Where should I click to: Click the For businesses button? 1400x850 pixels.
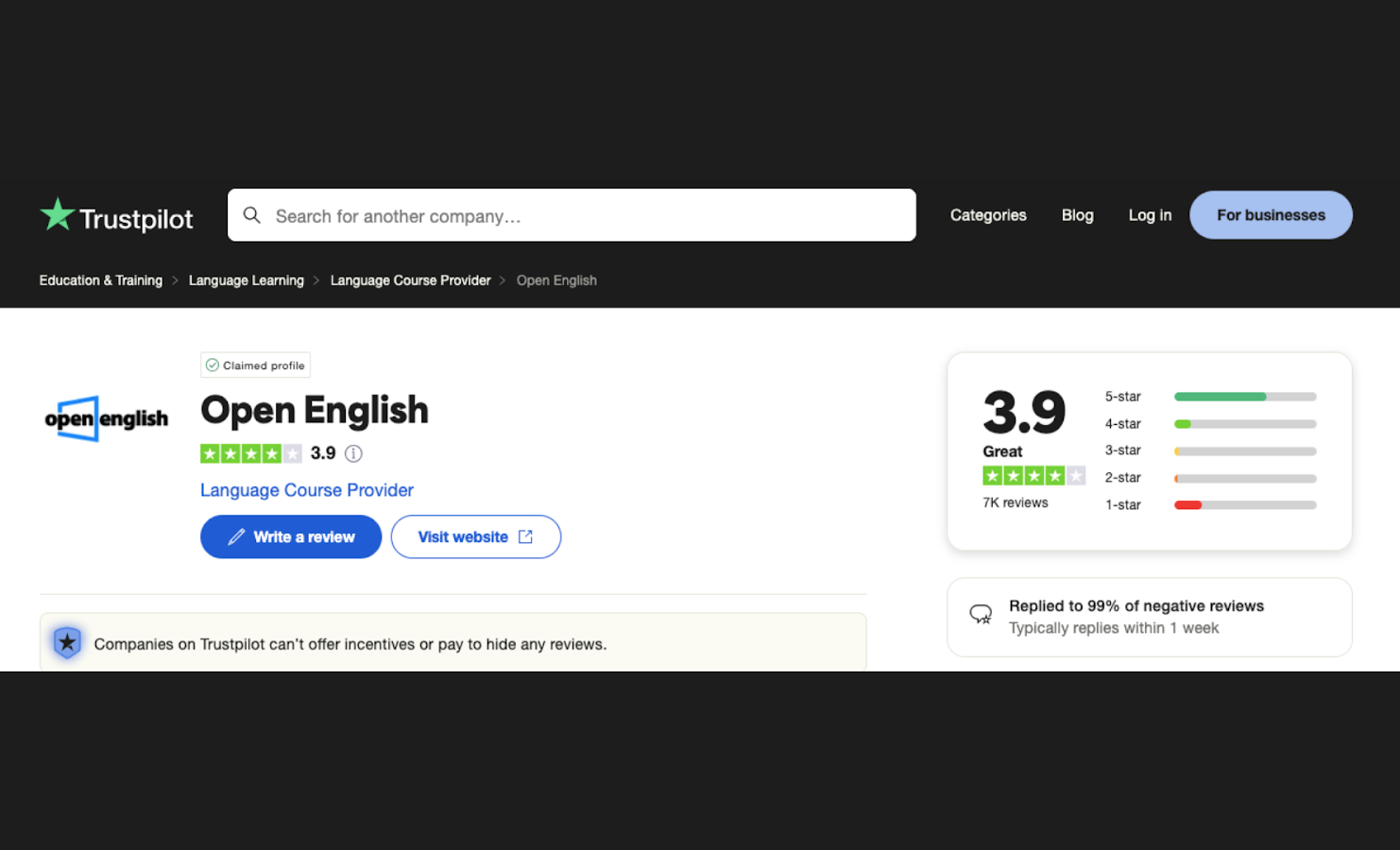[x=1271, y=215]
